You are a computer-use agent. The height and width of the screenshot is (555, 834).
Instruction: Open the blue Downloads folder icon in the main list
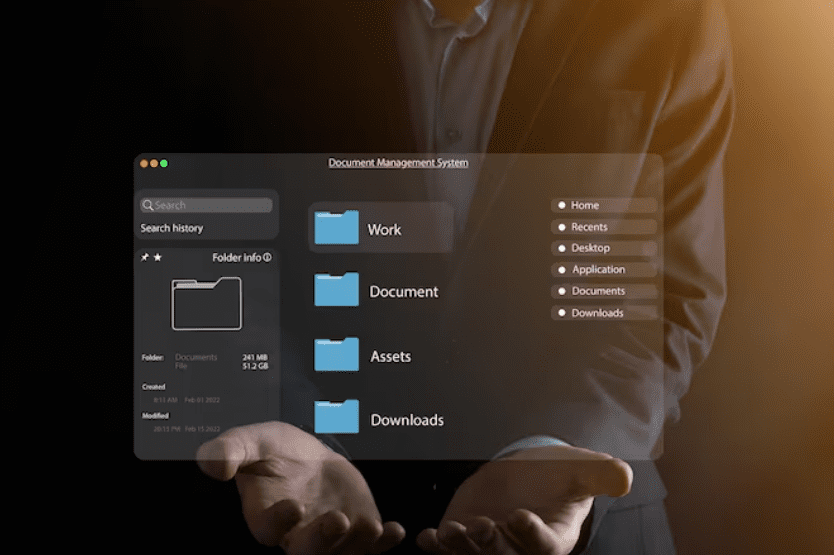click(336, 417)
